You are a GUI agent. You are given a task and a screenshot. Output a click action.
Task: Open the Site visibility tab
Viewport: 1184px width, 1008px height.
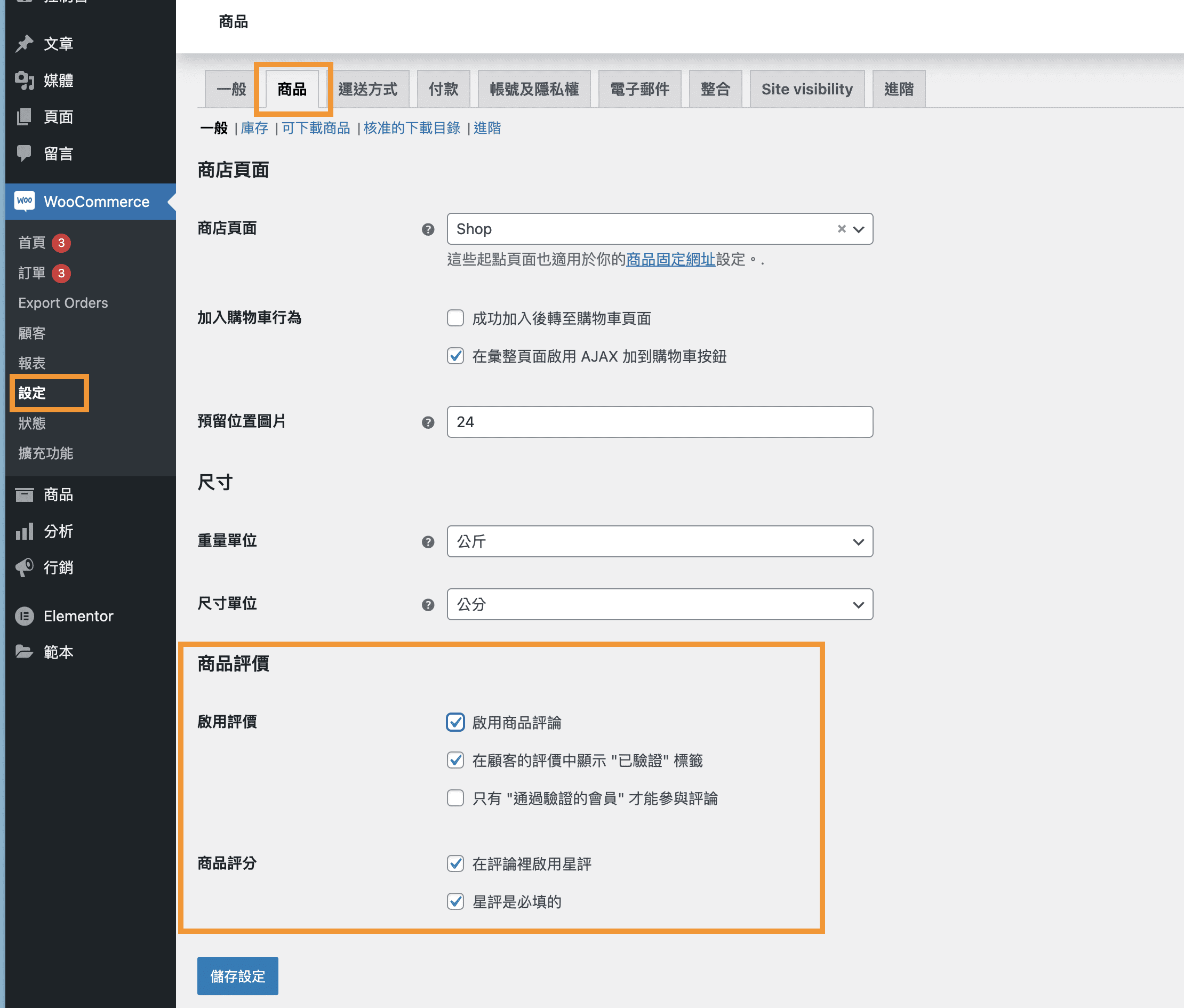coord(806,89)
